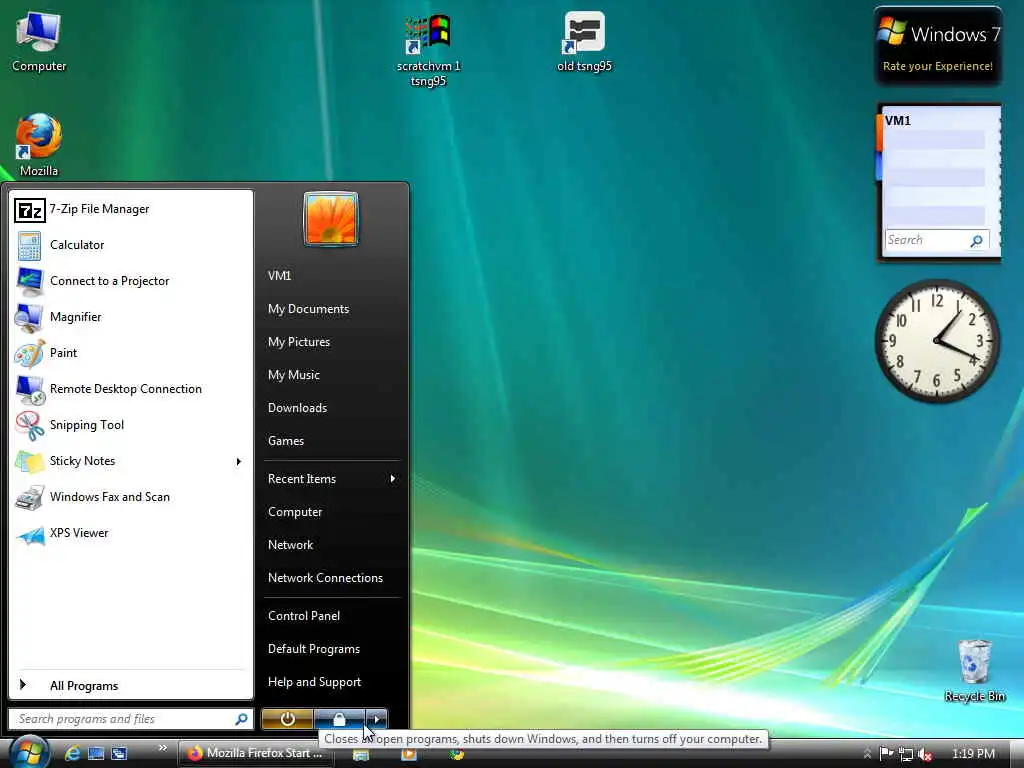Launch Calculator from the Start menu

(131, 246)
